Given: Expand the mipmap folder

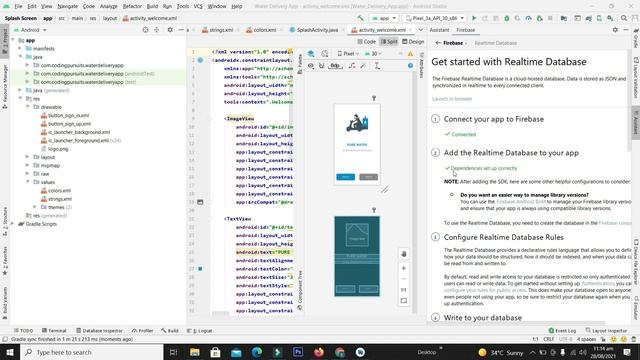Looking at the screenshot, I should pyautogui.click(x=28, y=165).
